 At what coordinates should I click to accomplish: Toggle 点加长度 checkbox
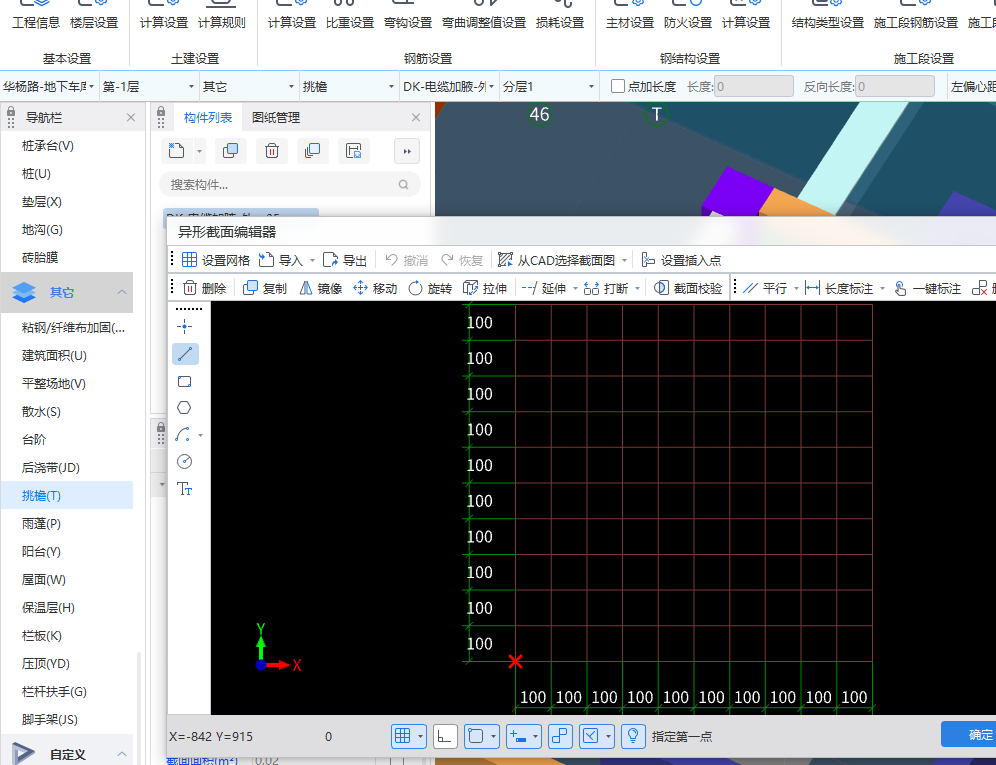coord(617,86)
